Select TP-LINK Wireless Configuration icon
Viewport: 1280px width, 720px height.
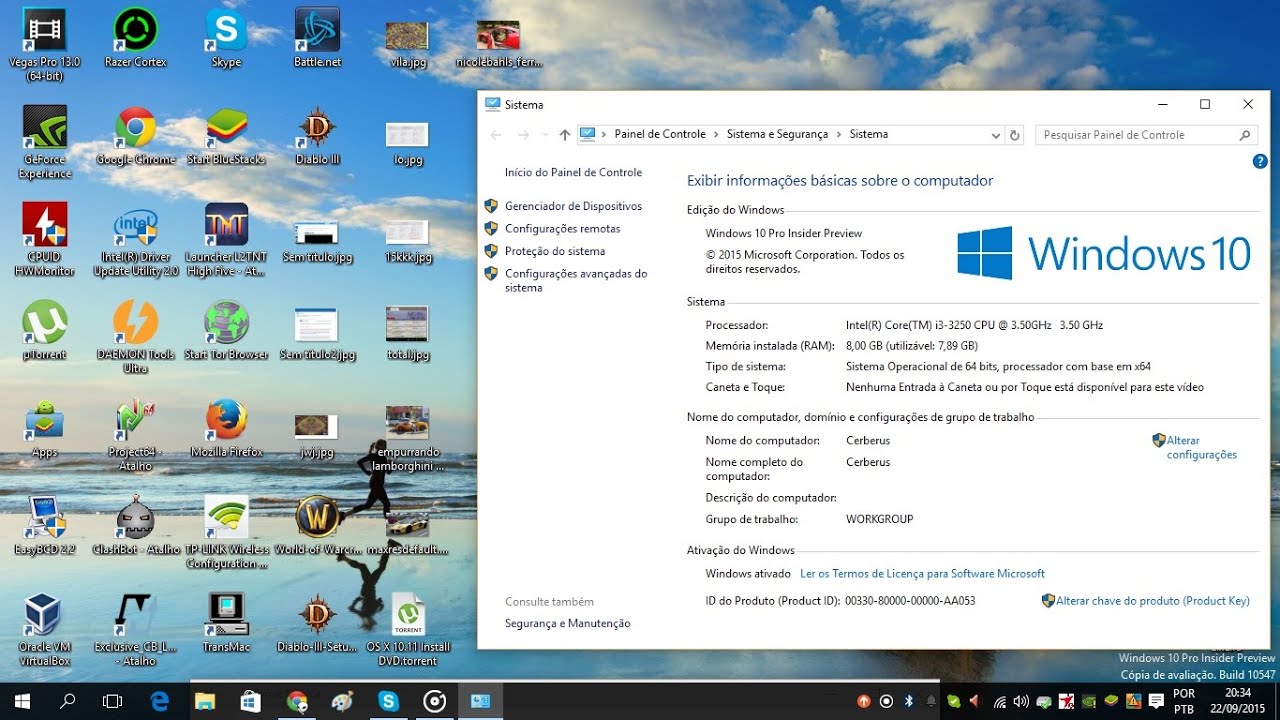pos(226,533)
